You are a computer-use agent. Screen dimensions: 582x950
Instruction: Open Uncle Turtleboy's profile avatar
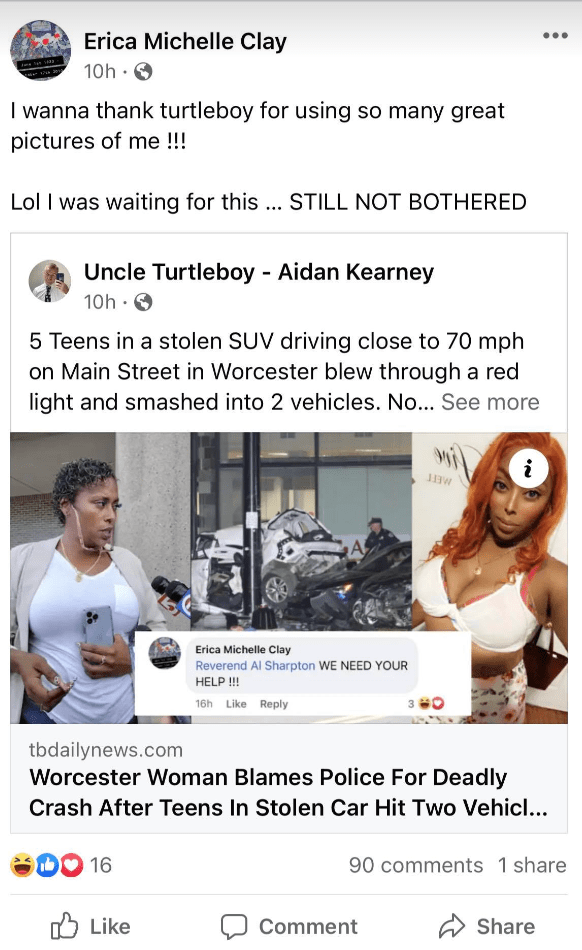tap(50, 281)
